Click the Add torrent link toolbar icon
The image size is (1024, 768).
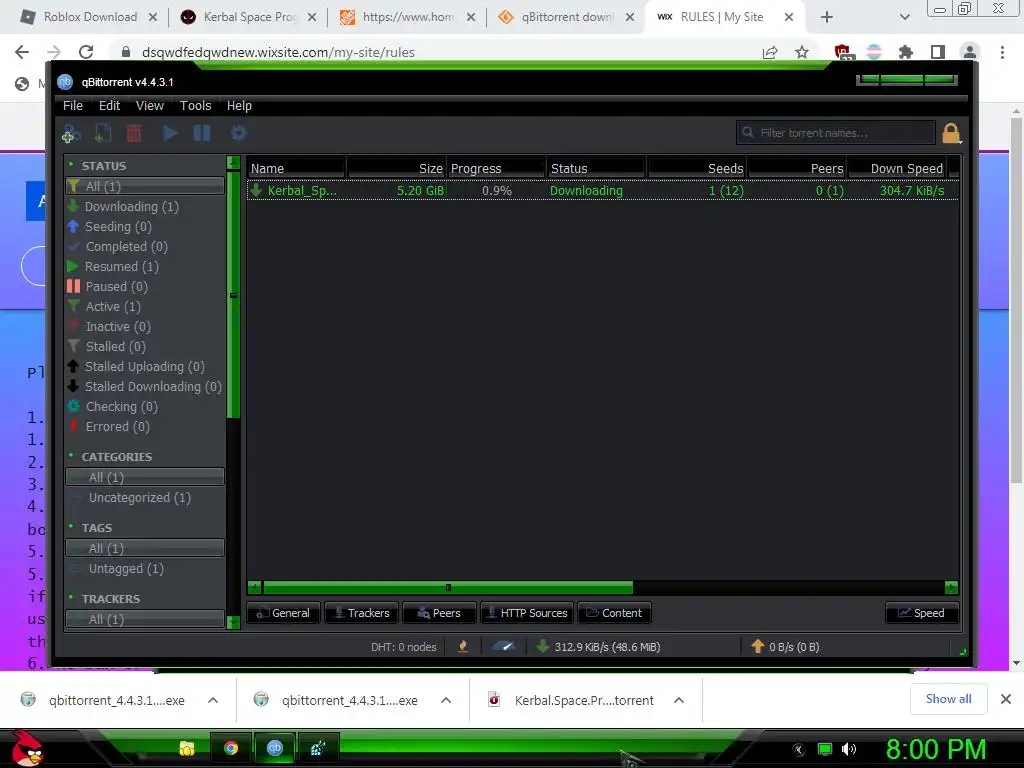click(x=70, y=133)
